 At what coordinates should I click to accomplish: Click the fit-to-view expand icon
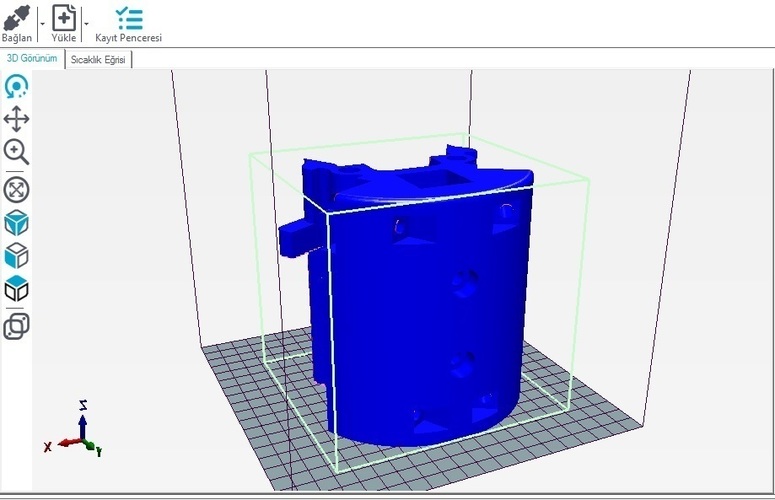(x=16, y=190)
